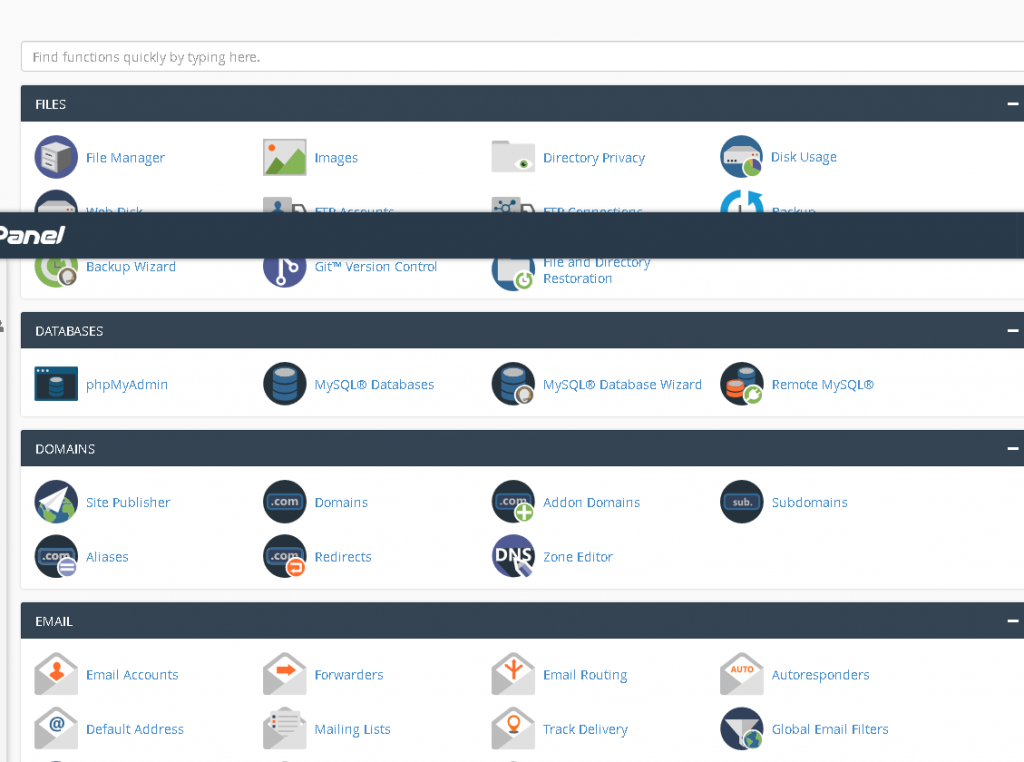This screenshot has height=762, width=1024.
Task: Collapse the FILES section with minus
Action: click(1012, 104)
